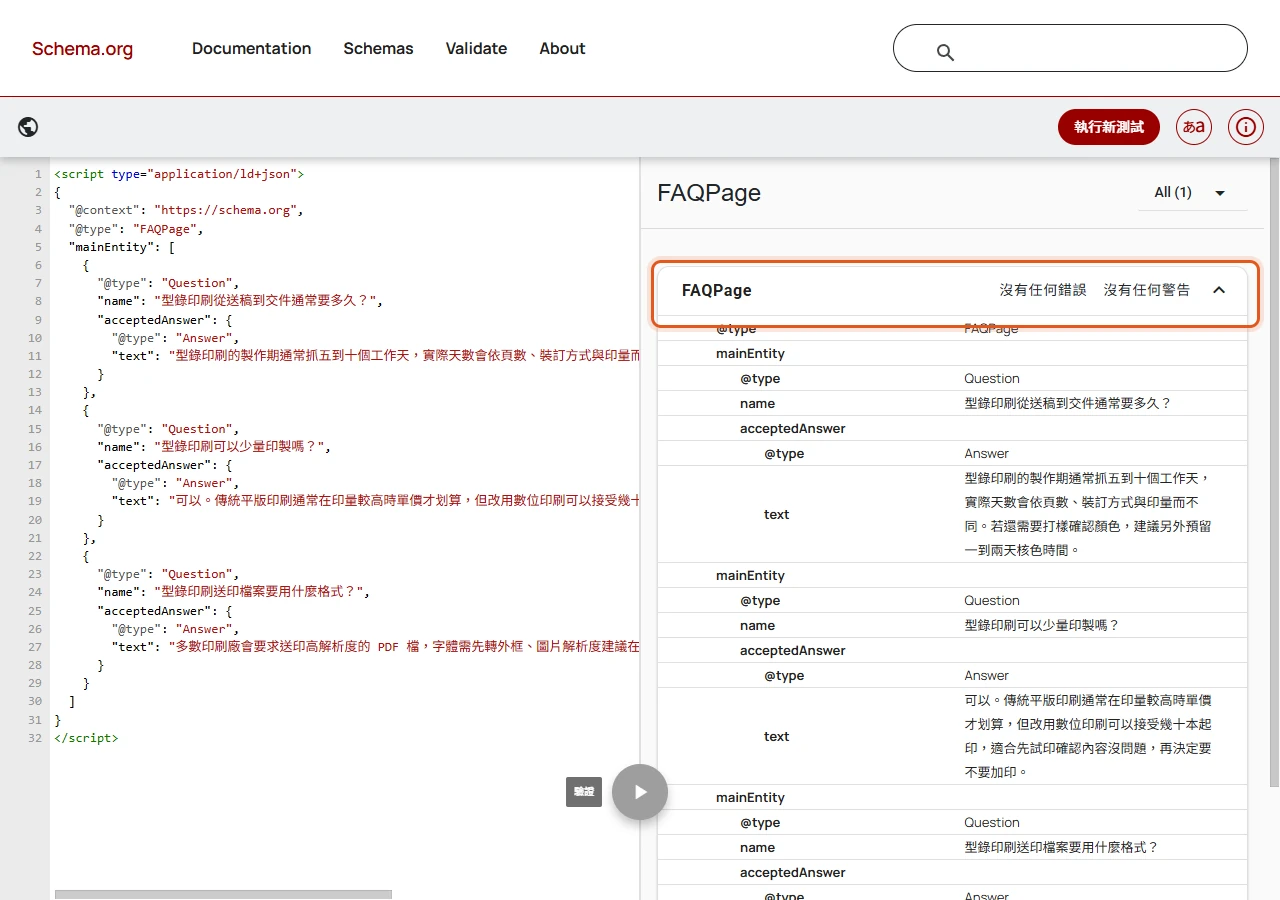
Task: Click the results panel vertical scrollbar
Action: click(1273, 470)
